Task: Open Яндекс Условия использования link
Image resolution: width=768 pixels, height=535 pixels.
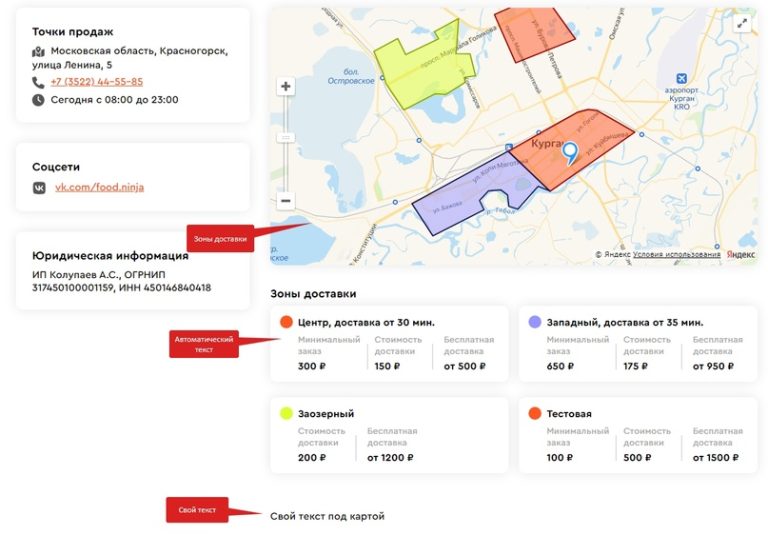Action: (676, 255)
